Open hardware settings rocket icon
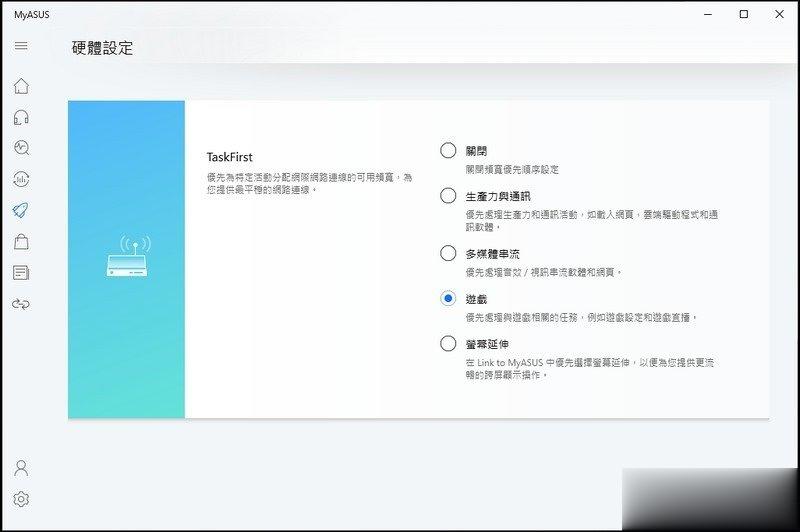This screenshot has height=532, width=800. coord(20,210)
